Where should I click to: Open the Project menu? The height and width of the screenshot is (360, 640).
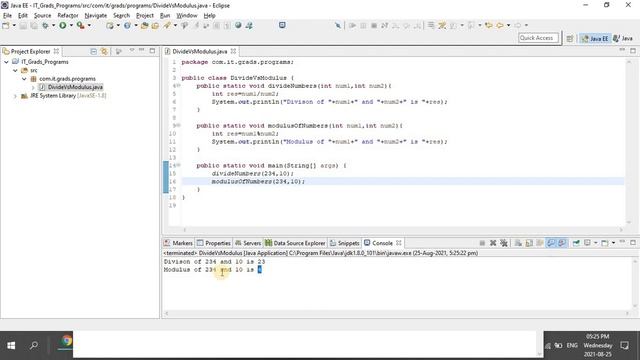click(144, 16)
